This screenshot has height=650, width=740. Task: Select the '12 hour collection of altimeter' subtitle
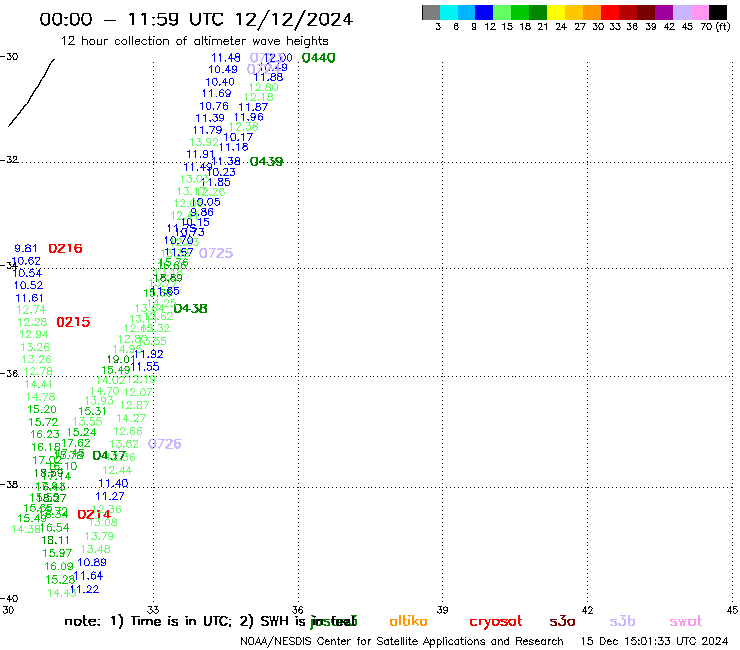pos(154,41)
